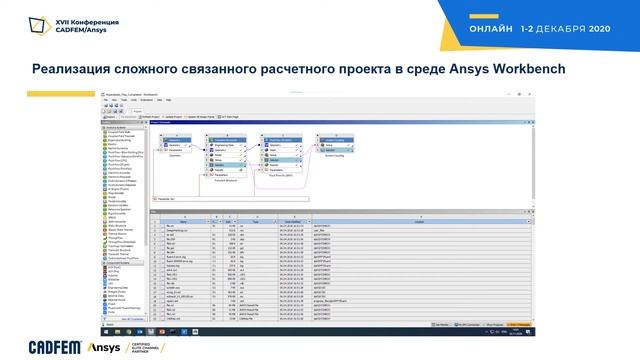
Task: Select Topology Optimization in the Toolbox list
Action: (x=121, y=246)
